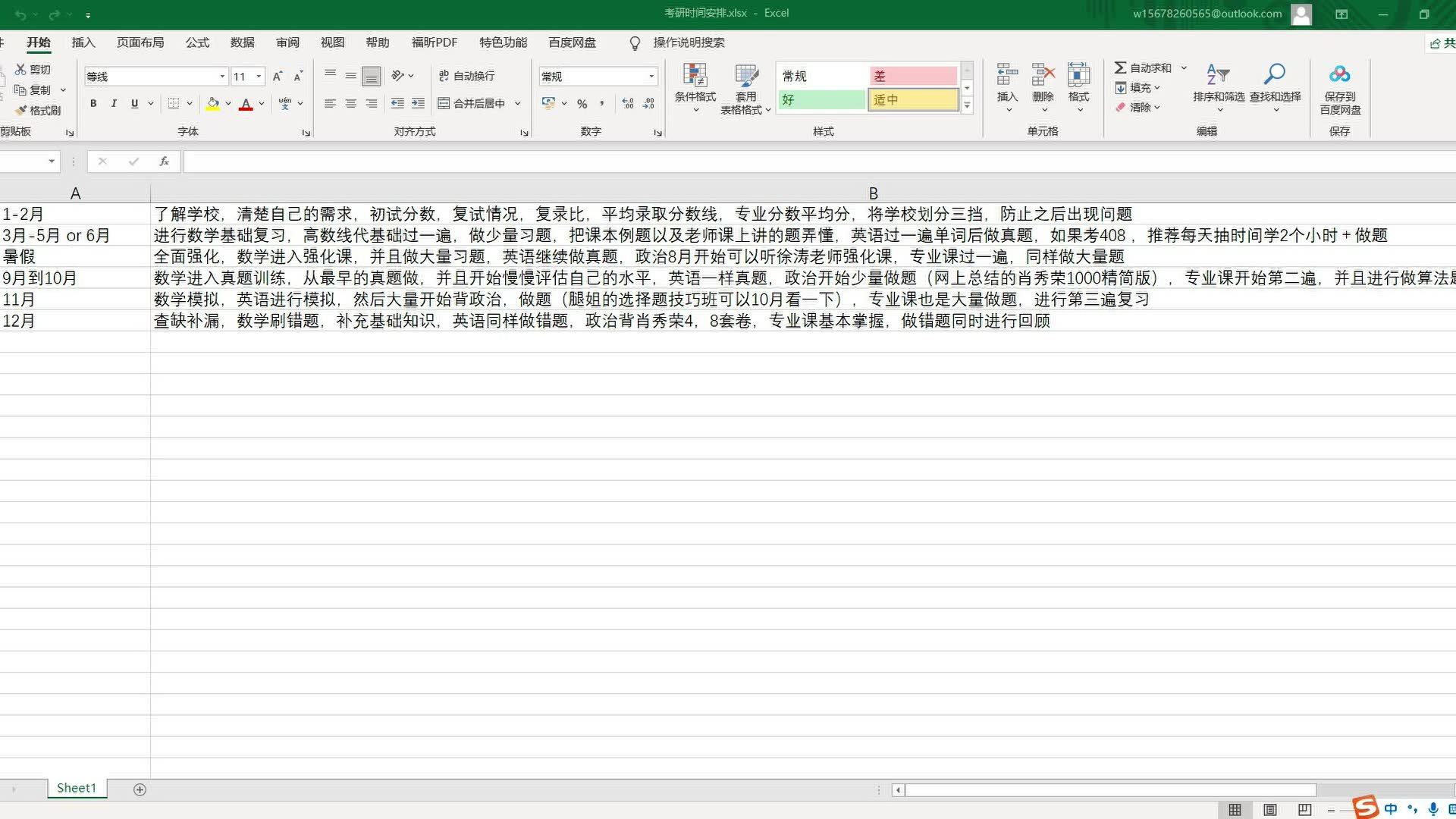1456x819 pixels.
Task: Click the Insert Function fx icon
Action: [164, 162]
